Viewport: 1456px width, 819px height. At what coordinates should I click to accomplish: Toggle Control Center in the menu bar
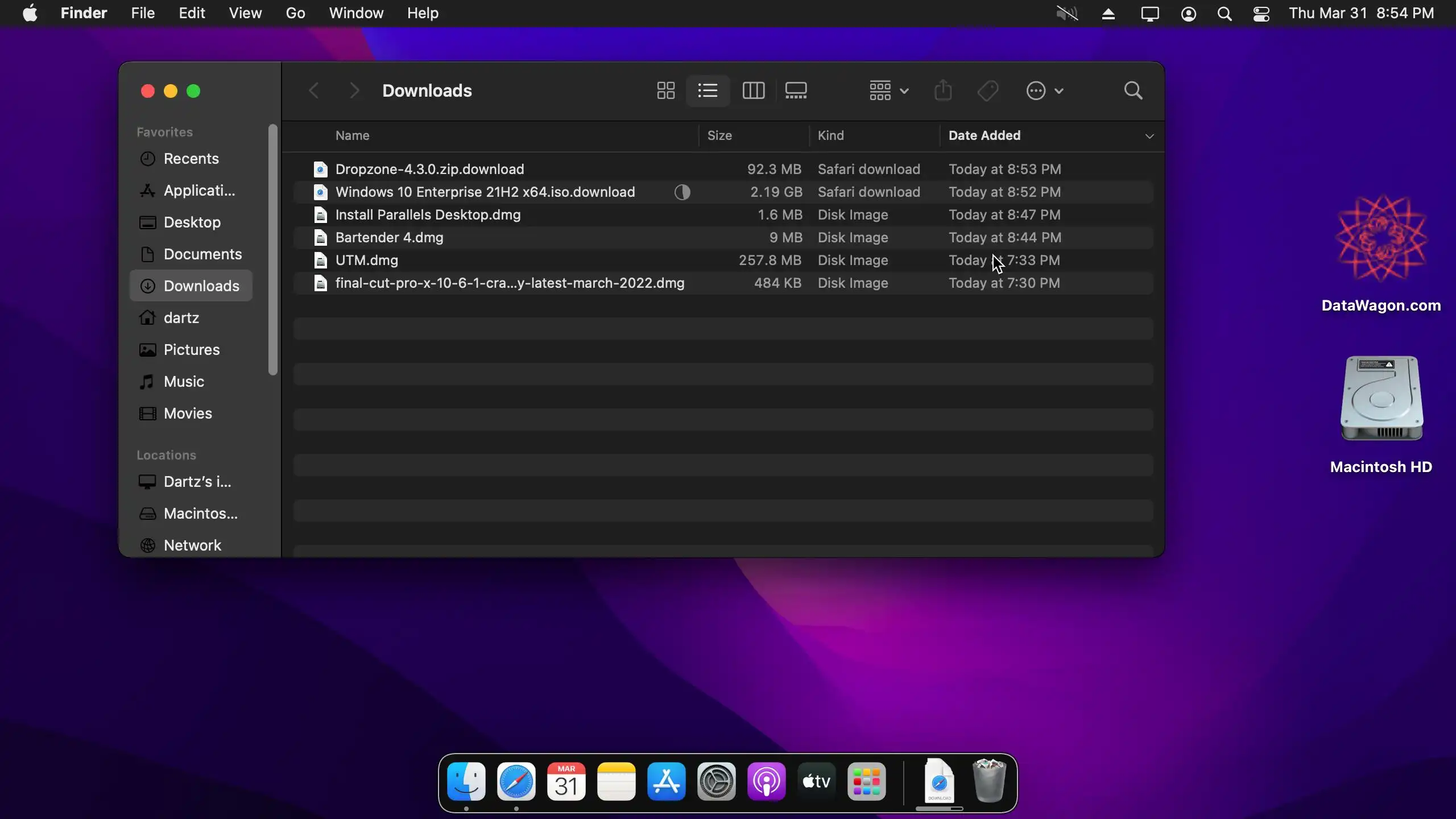pos(1261,13)
